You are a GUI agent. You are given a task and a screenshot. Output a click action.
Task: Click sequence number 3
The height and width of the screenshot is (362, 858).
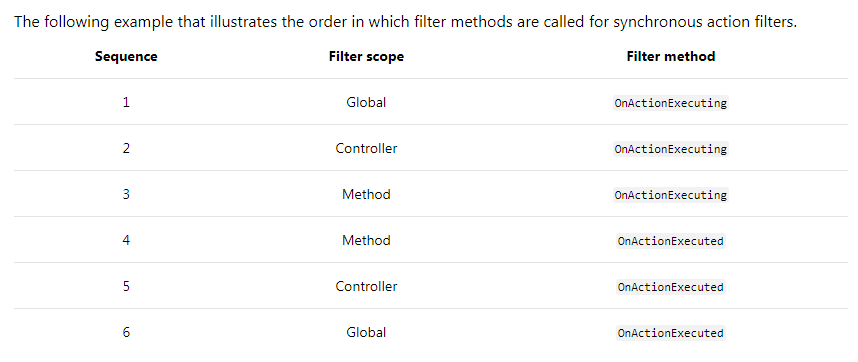(x=126, y=194)
